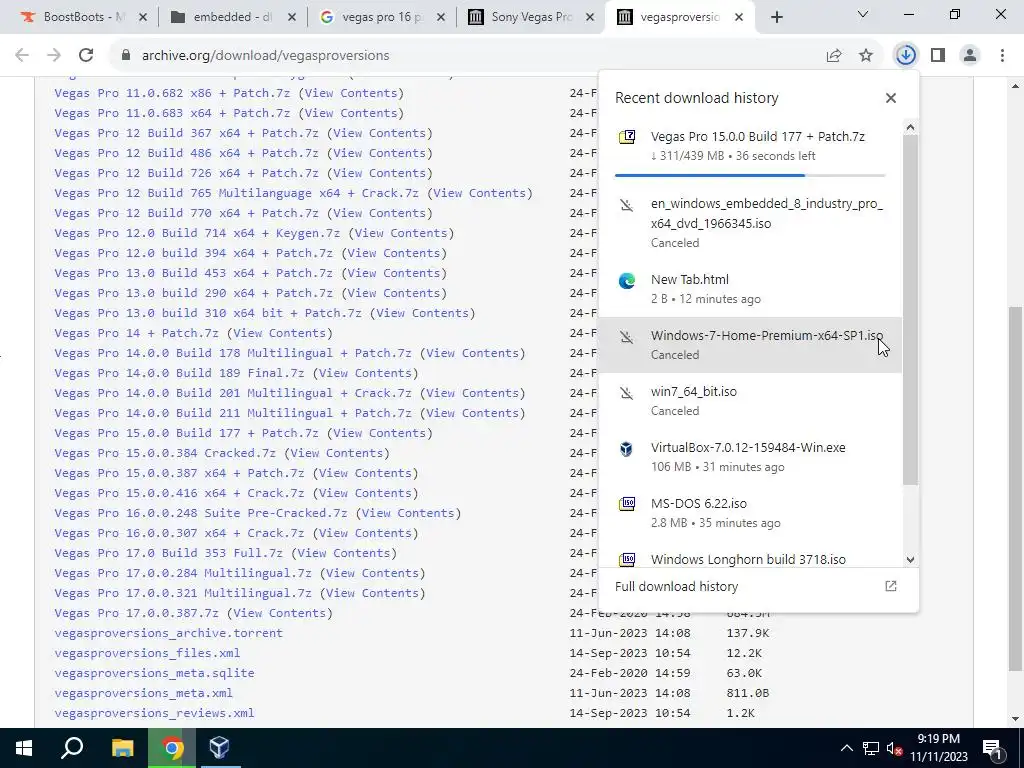Open the Windows Start menu

point(24,748)
